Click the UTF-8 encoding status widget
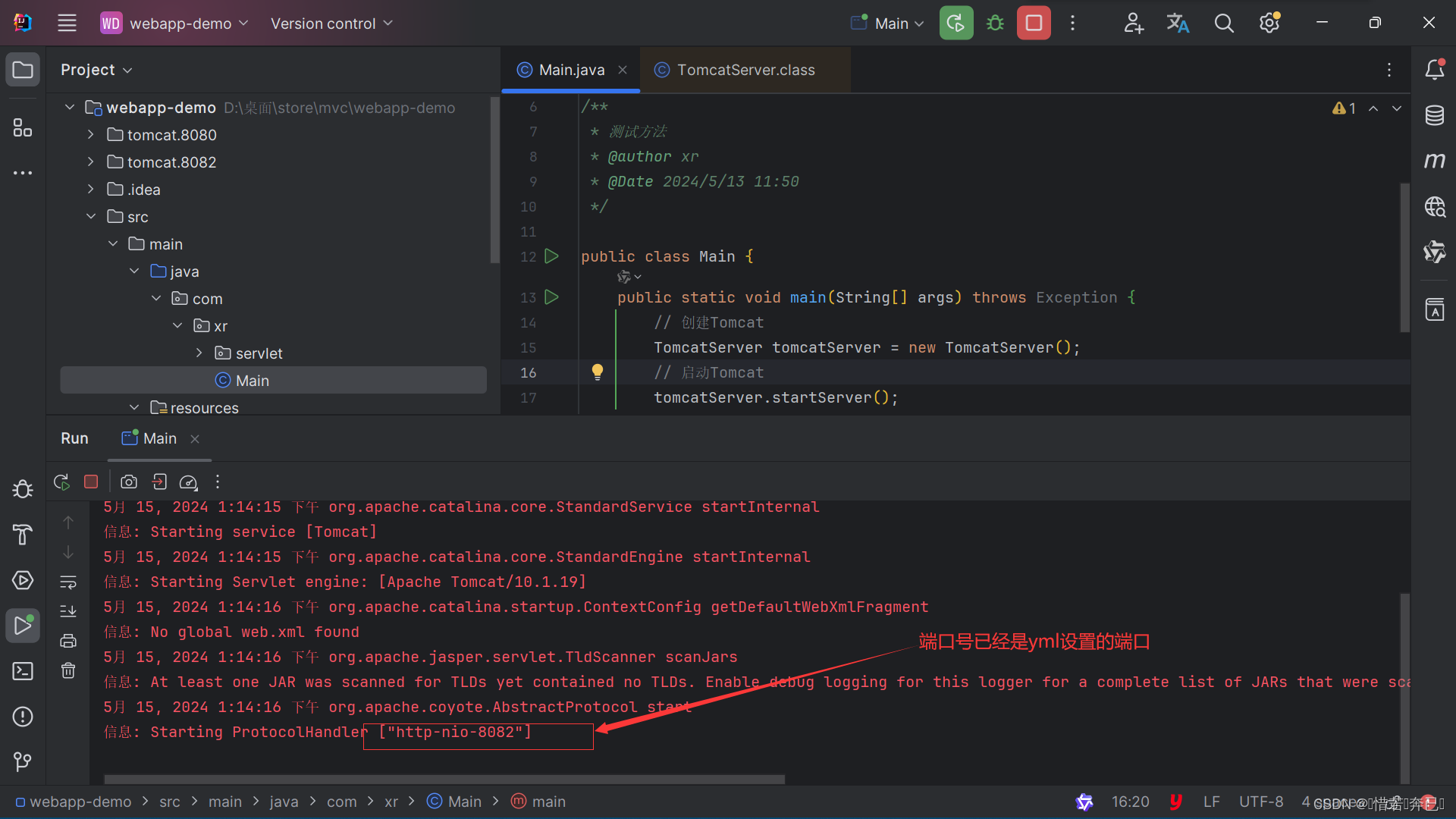 click(x=1261, y=802)
